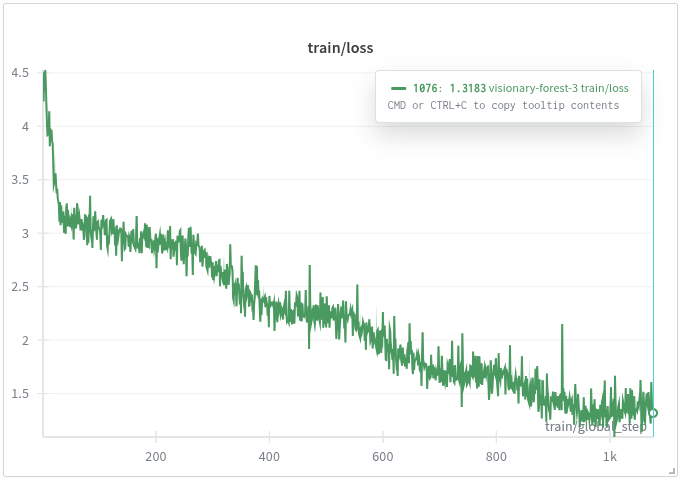Click the train/loss chart title
The height and width of the screenshot is (479, 680).
tap(340, 48)
